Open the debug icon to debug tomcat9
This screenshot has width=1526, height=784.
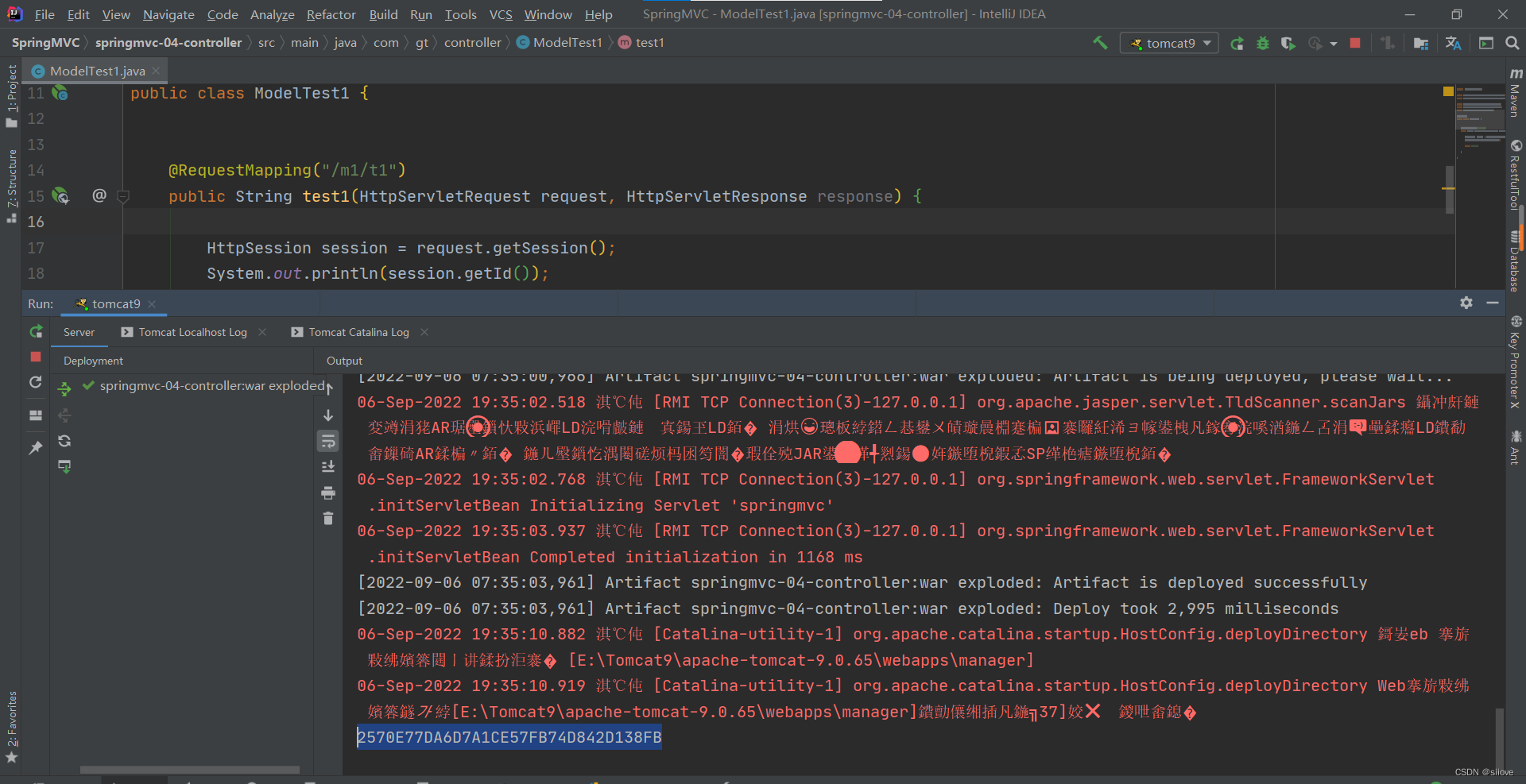[1264, 43]
